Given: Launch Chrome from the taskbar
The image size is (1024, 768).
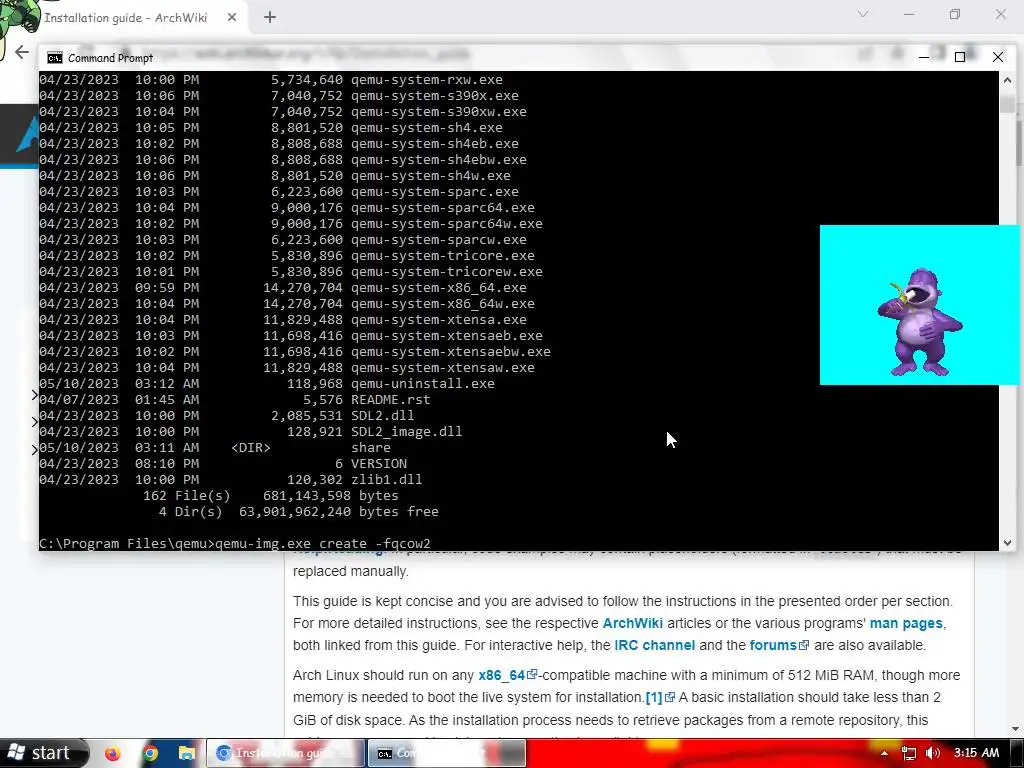Looking at the screenshot, I should coord(150,754).
